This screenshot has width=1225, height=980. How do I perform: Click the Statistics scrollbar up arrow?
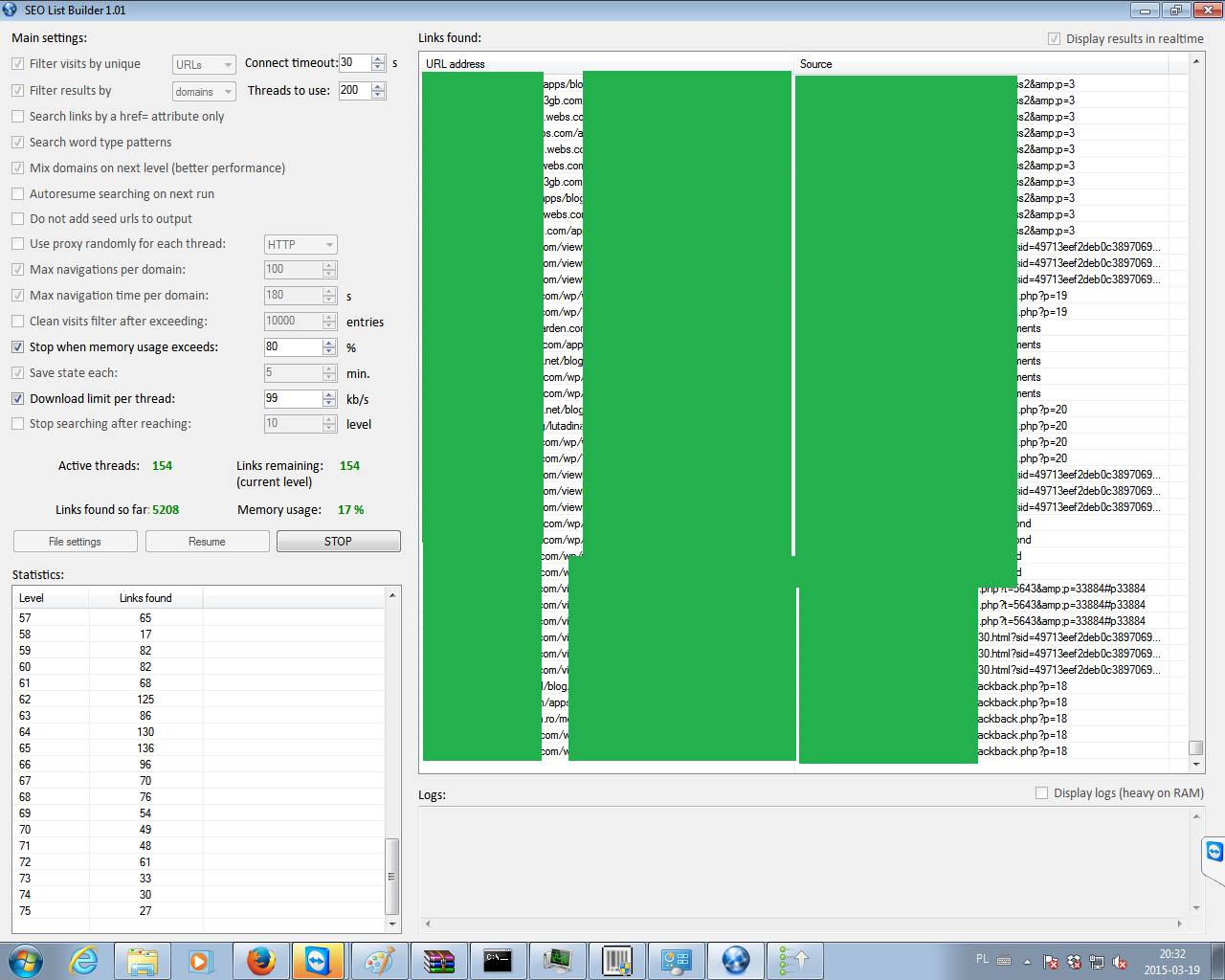(x=391, y=595)
